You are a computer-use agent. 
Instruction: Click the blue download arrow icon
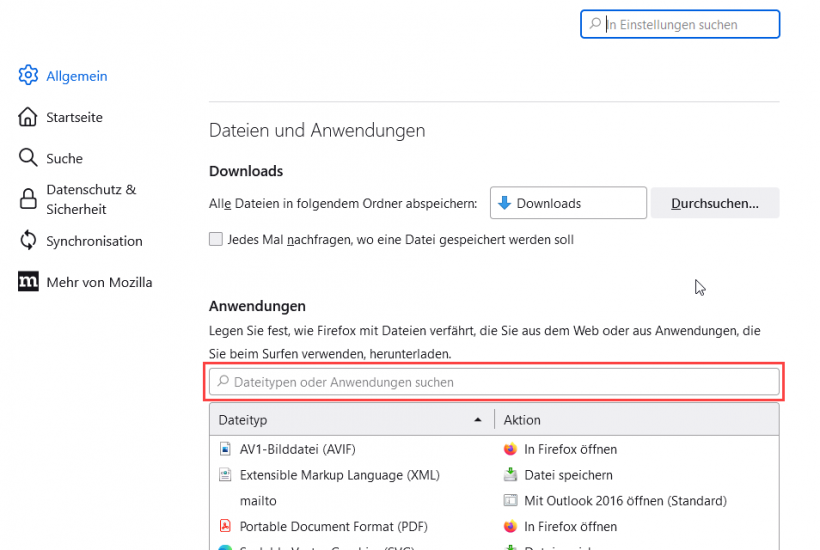pos(505,203)
